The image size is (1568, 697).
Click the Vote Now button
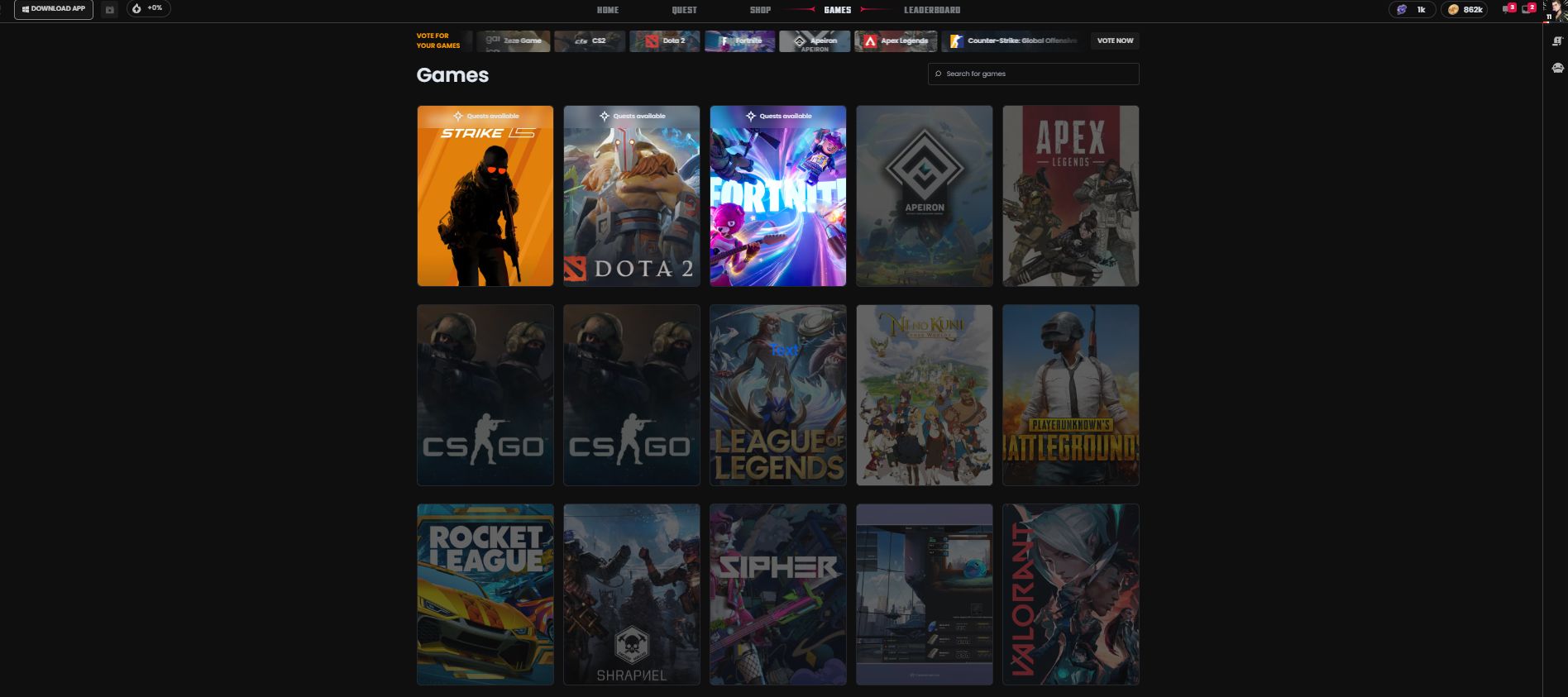[x=1115, y=41]
